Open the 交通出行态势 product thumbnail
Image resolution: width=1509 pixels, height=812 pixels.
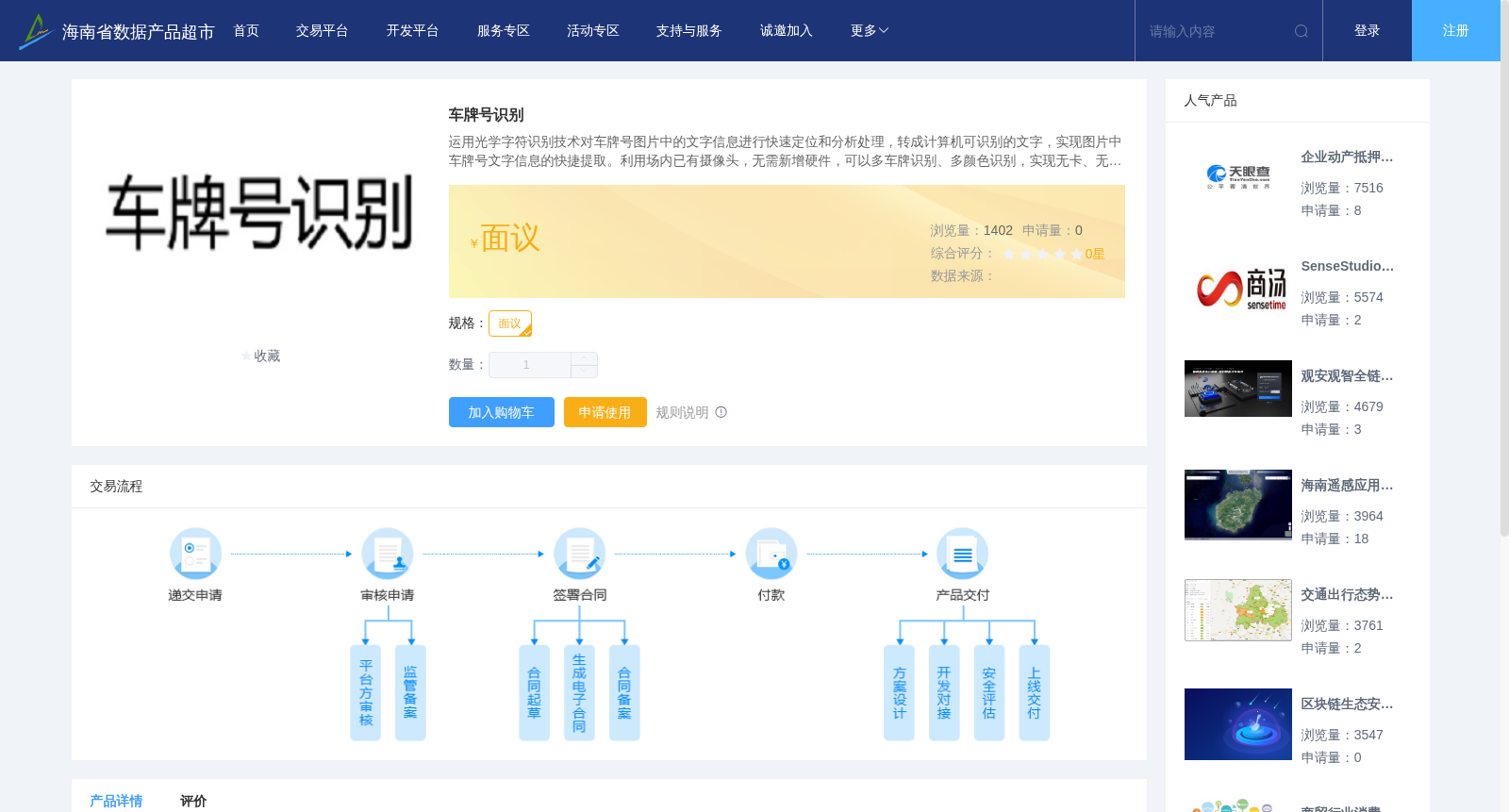1238,610
